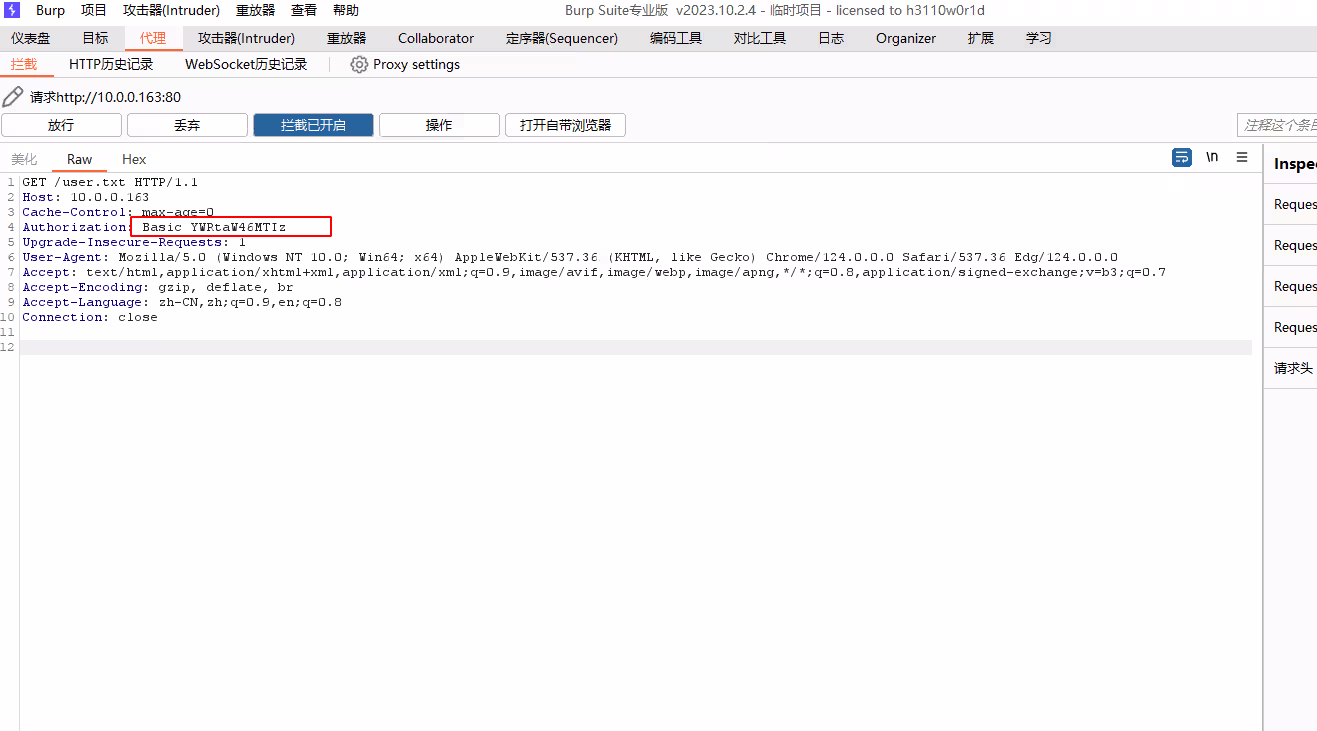Image resolution: width=1317 pixels, height=731 pixels.
Task: Switch to the 美化 pretty view tab
Action: 24,160
